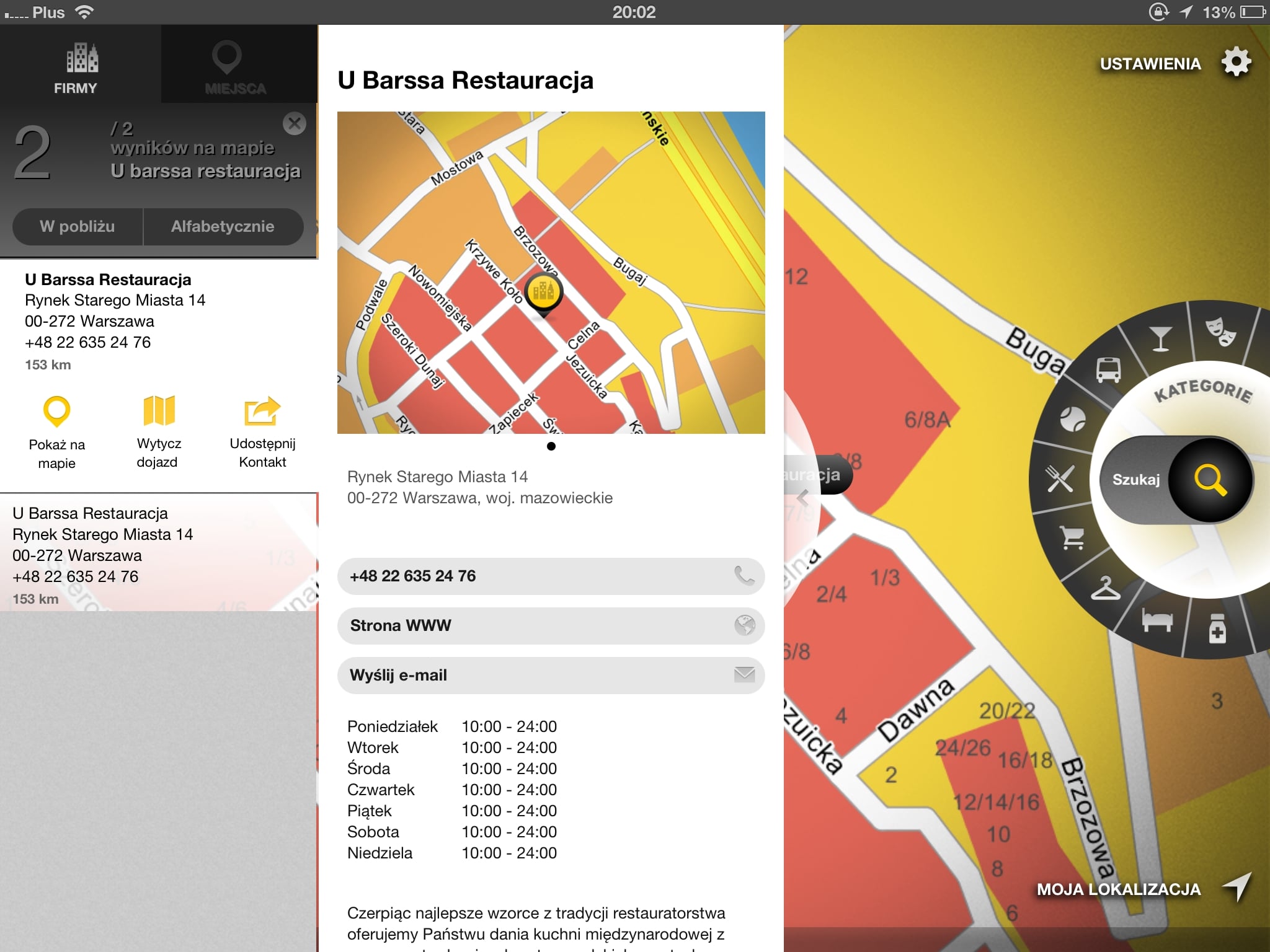
Task: Sort results Alfabetycznie
Action: tap(223, 226)
